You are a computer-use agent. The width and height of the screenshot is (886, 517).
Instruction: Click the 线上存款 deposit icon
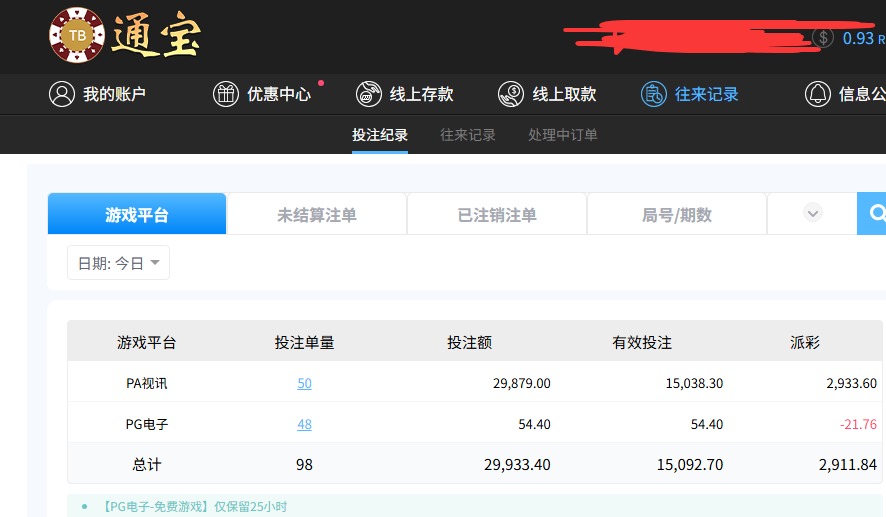pos(369,94)
